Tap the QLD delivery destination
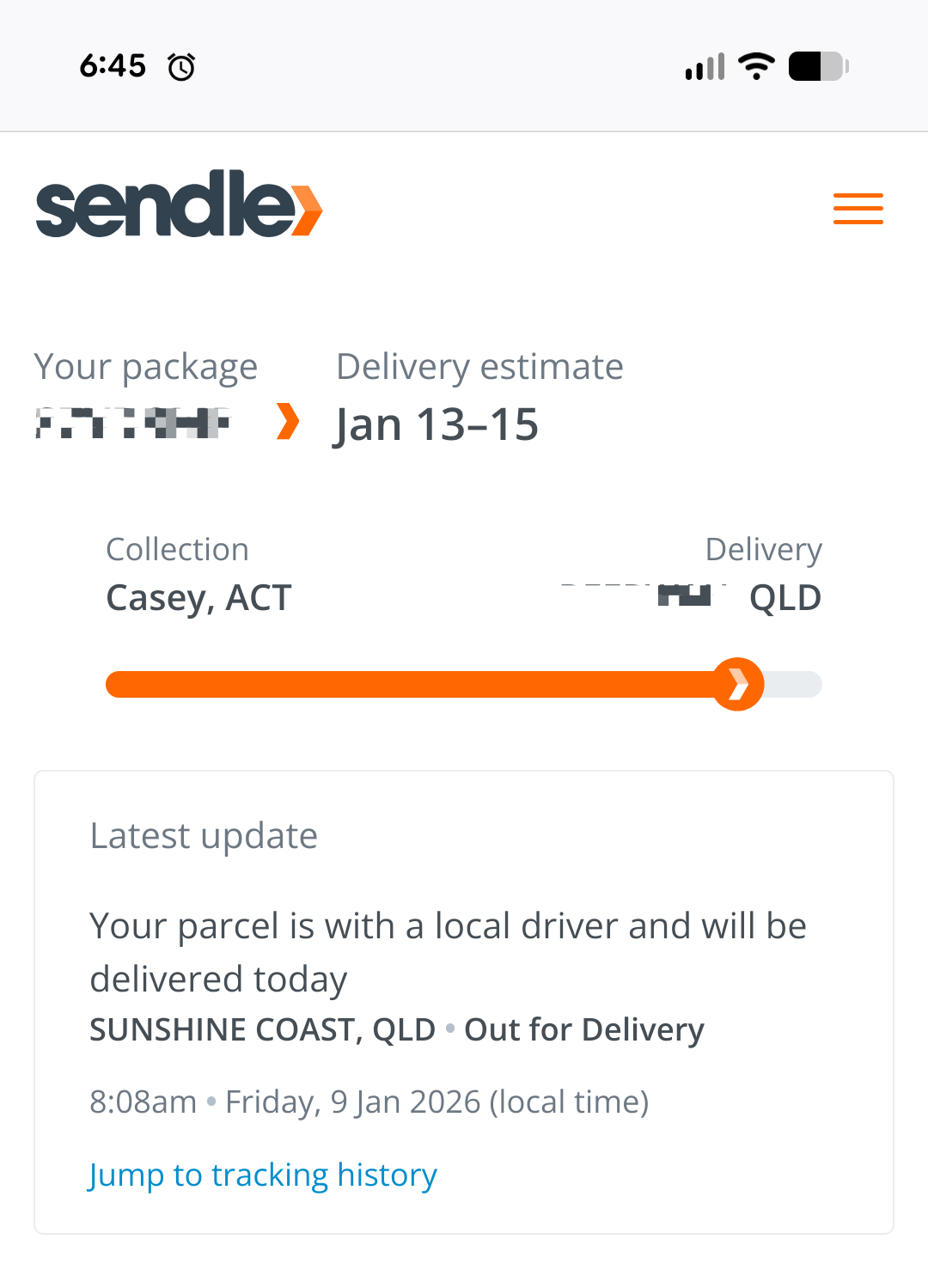Image resolution: width=928 pixels, height=1288 pixels. 785,598
